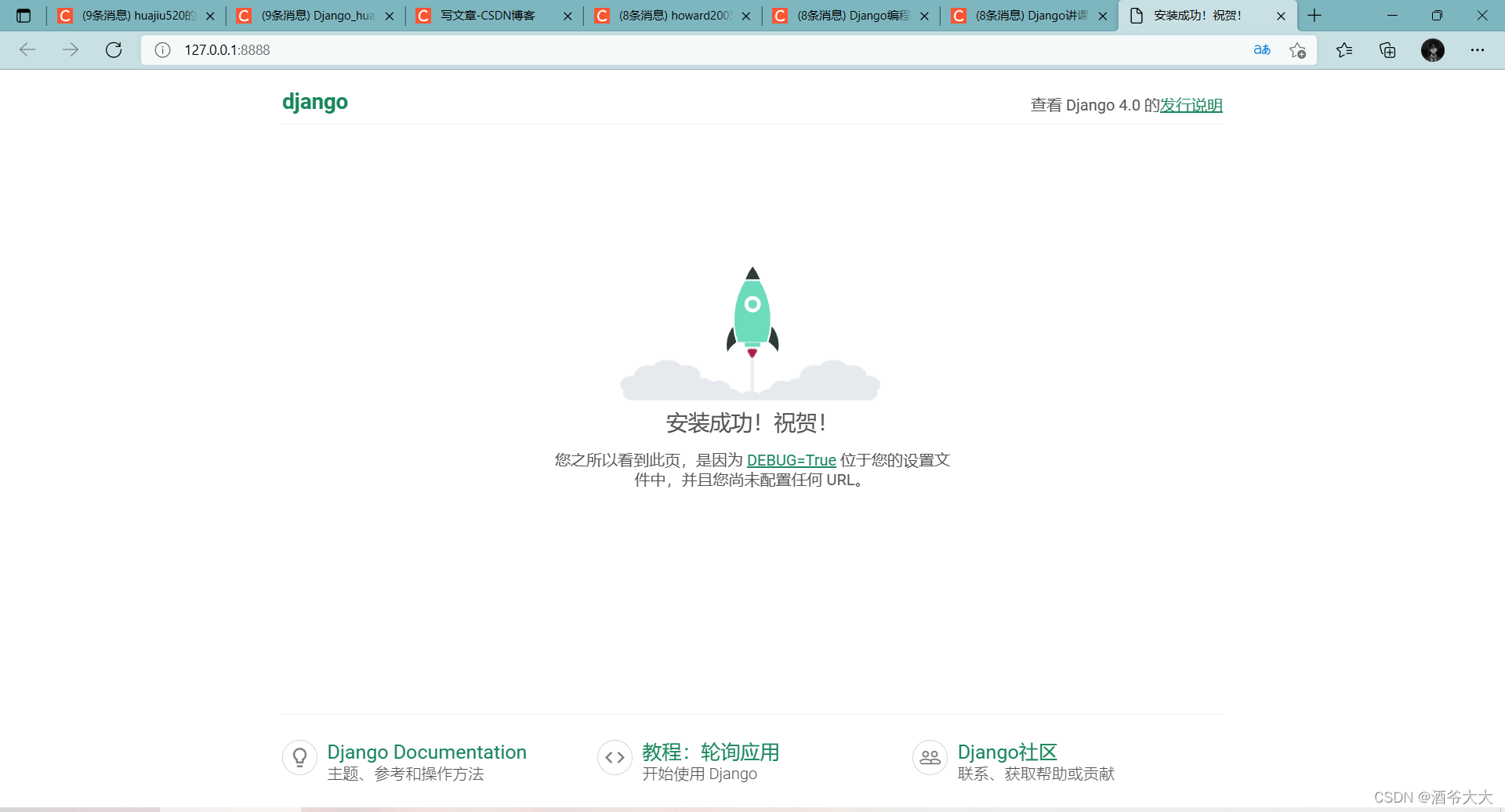
Task: Restore down the browser window
Action: point(1437,16)
